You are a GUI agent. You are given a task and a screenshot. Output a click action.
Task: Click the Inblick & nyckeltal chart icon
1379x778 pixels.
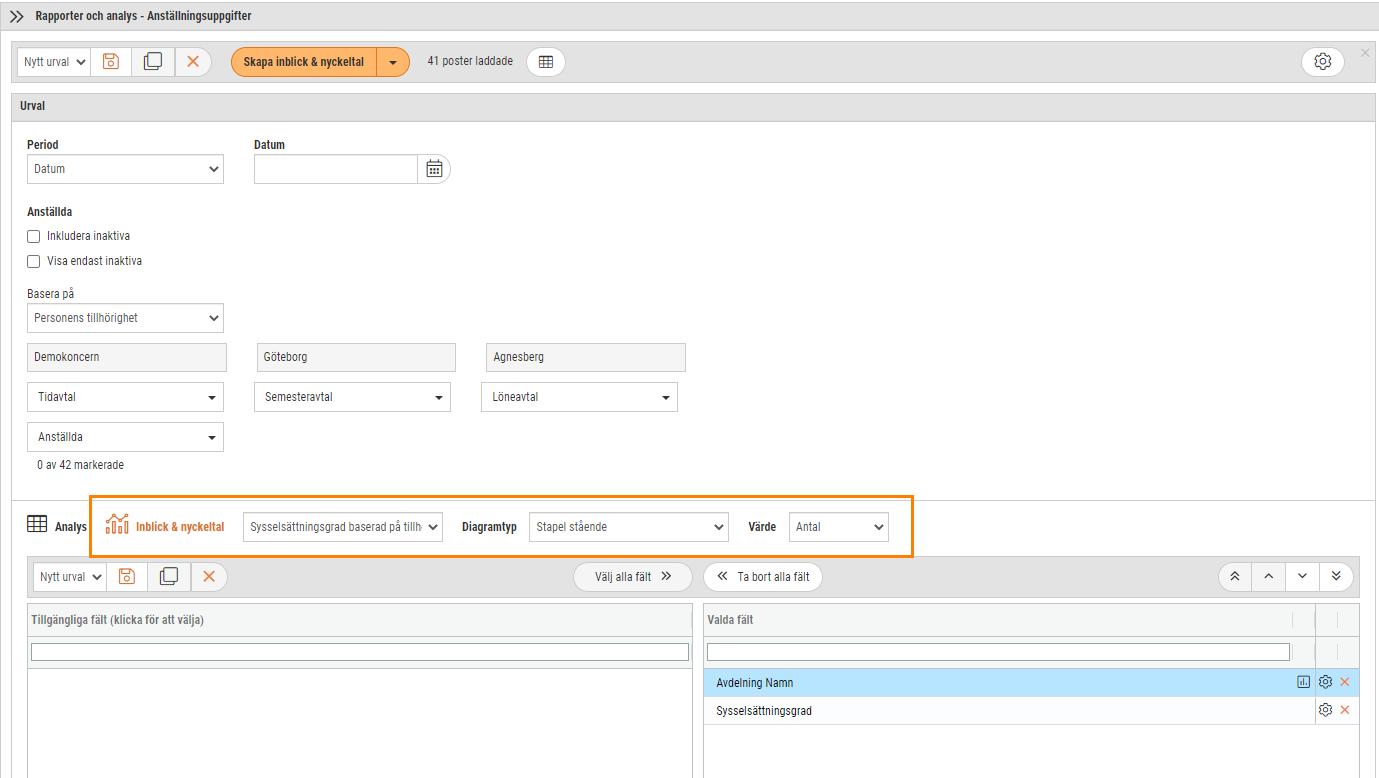117,524
